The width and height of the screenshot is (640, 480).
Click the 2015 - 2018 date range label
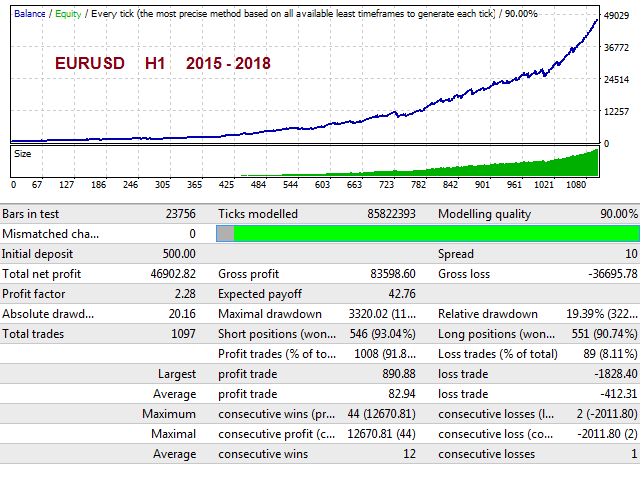[228, 63]
